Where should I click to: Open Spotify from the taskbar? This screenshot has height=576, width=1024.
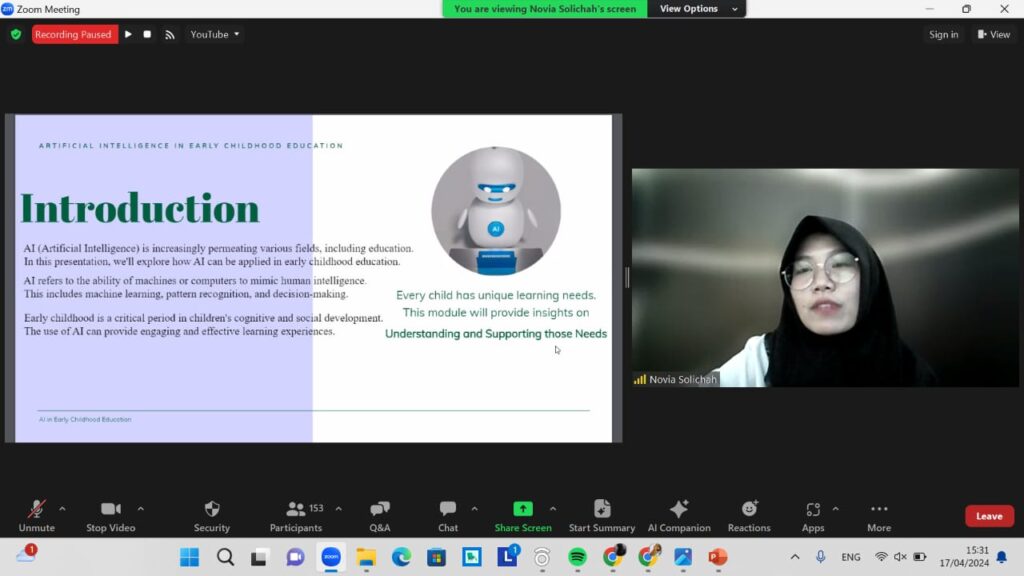pos(577,557)
